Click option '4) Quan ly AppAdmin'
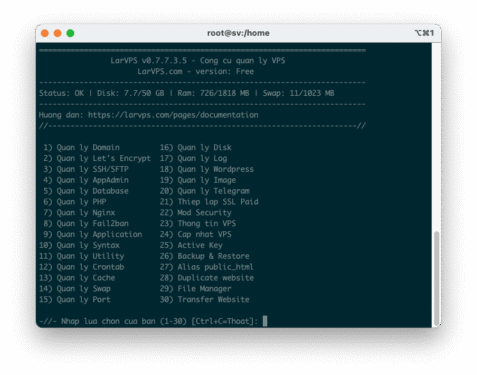This screenshot has width=477, height=375. click(86, 180)
